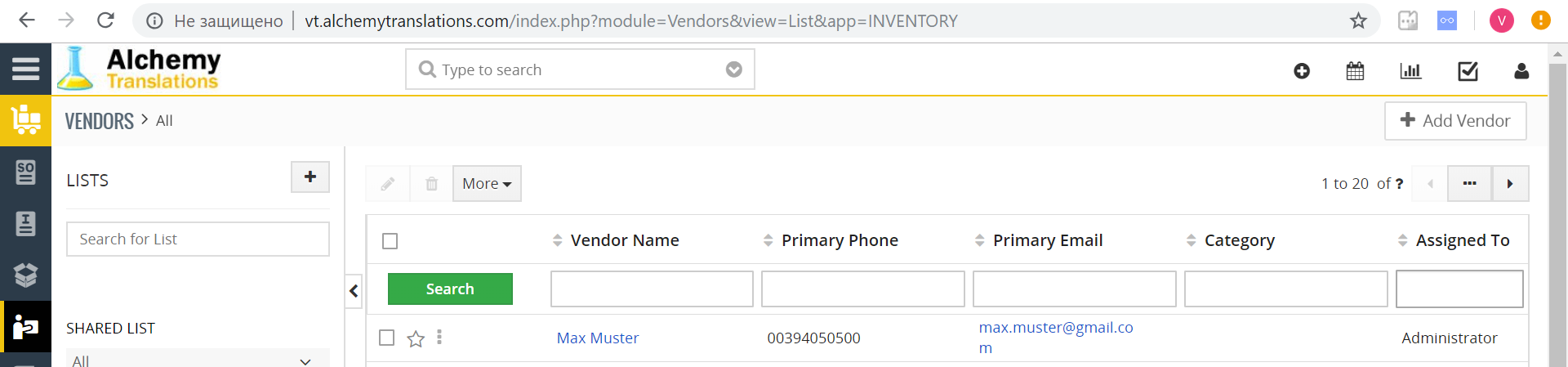The width and height of the screenshot is (1568, 367).
Task: Open the user profile icon
Action: pos(1521,71)
